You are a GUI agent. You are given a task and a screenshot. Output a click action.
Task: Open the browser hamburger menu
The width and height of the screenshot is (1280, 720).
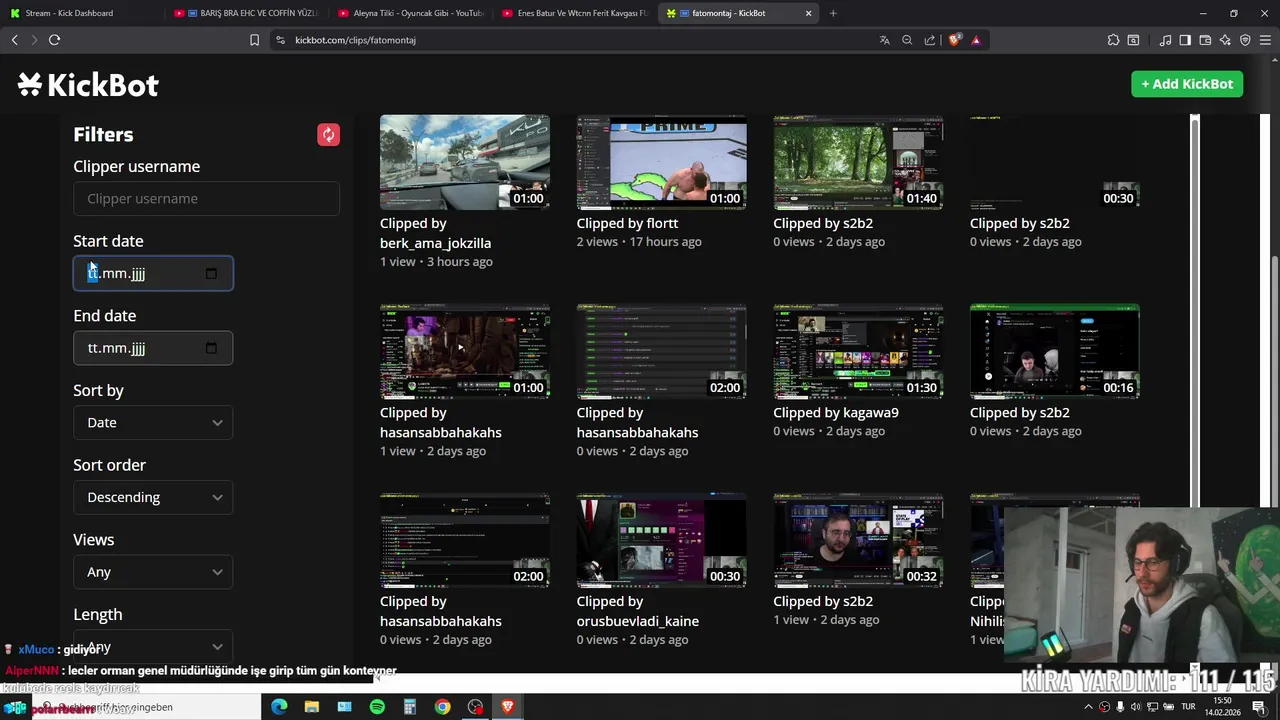tap(1266, 40)
